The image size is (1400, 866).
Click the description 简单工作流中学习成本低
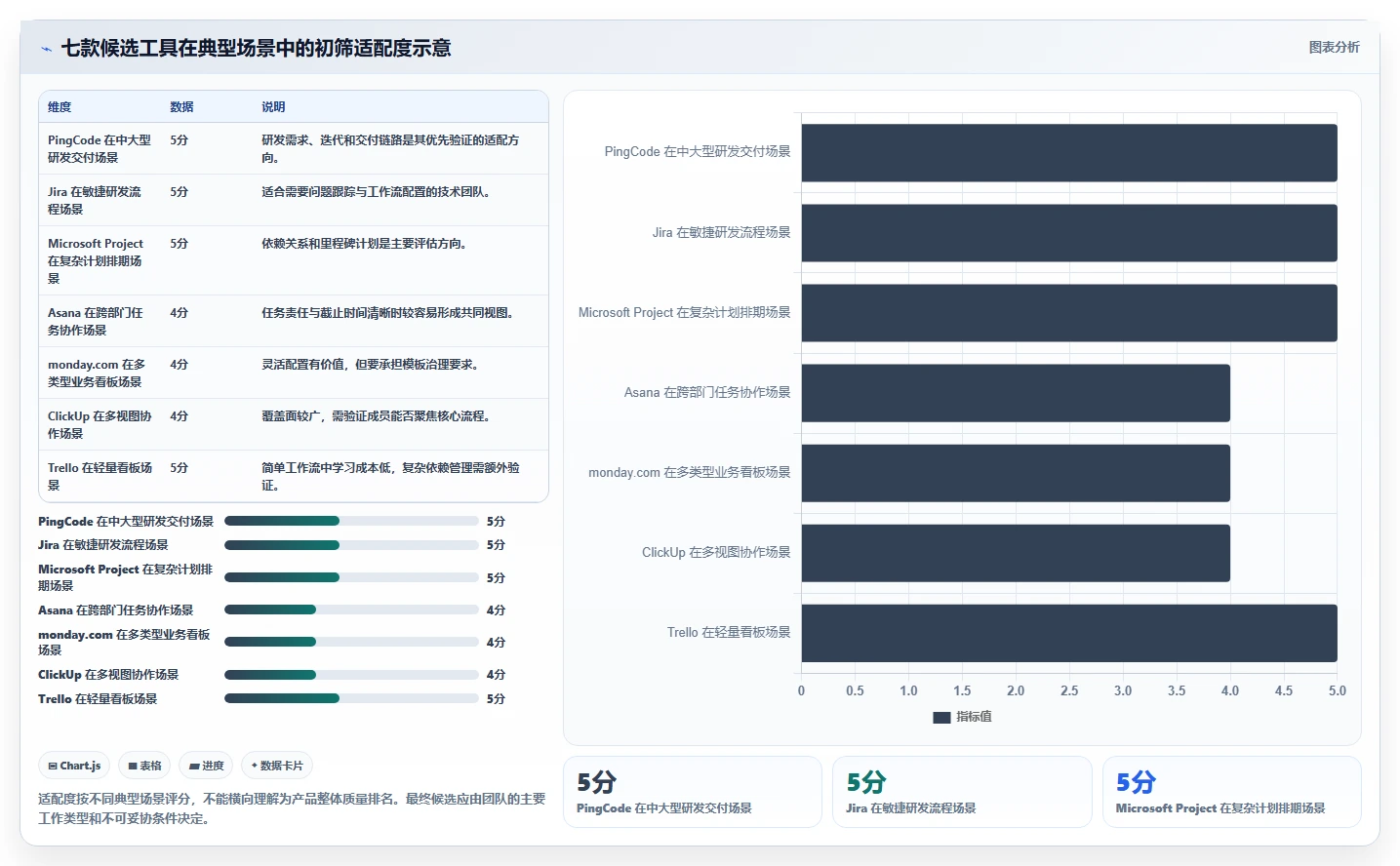390,476
